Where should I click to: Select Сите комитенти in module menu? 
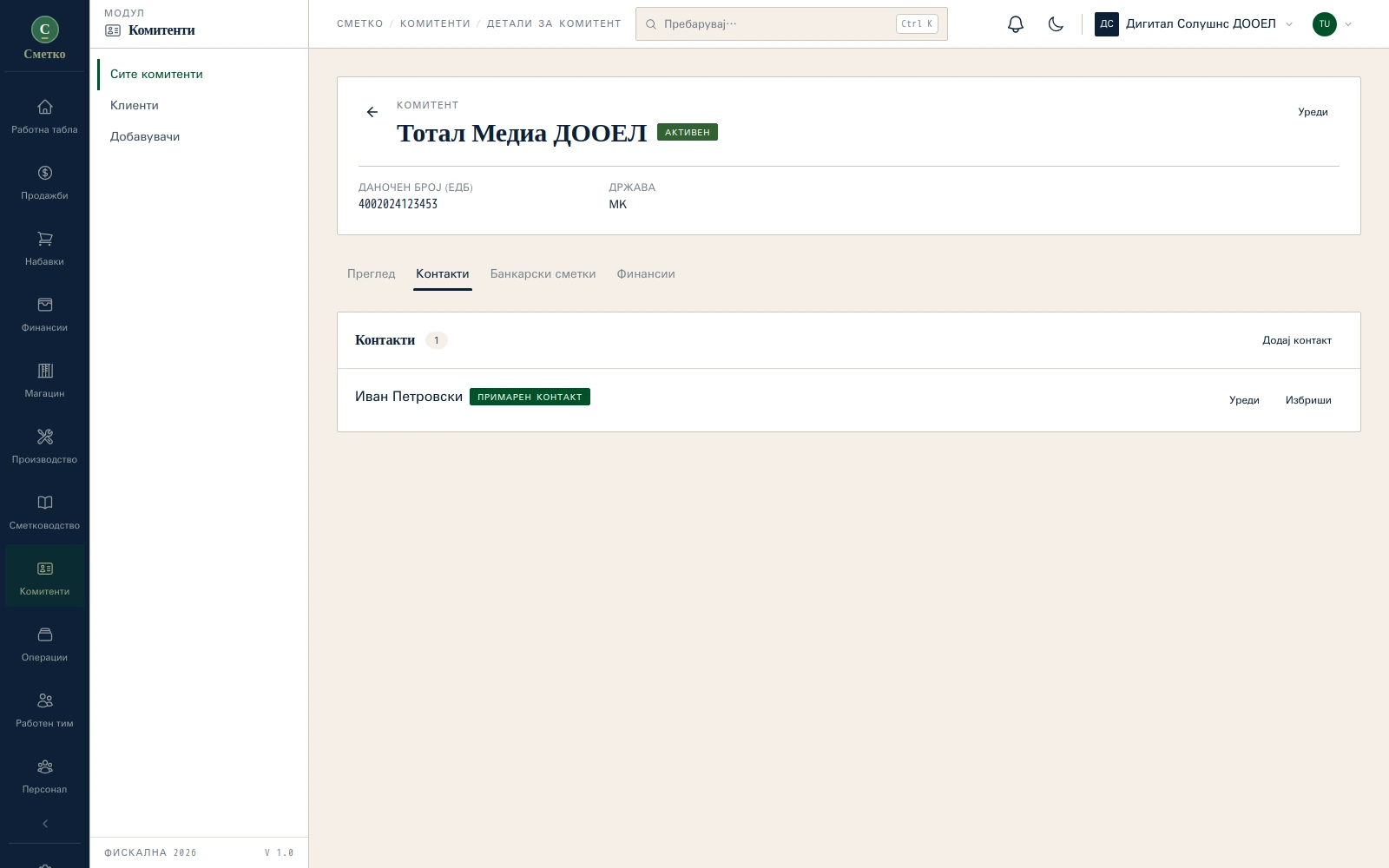(x=156, y=75)
